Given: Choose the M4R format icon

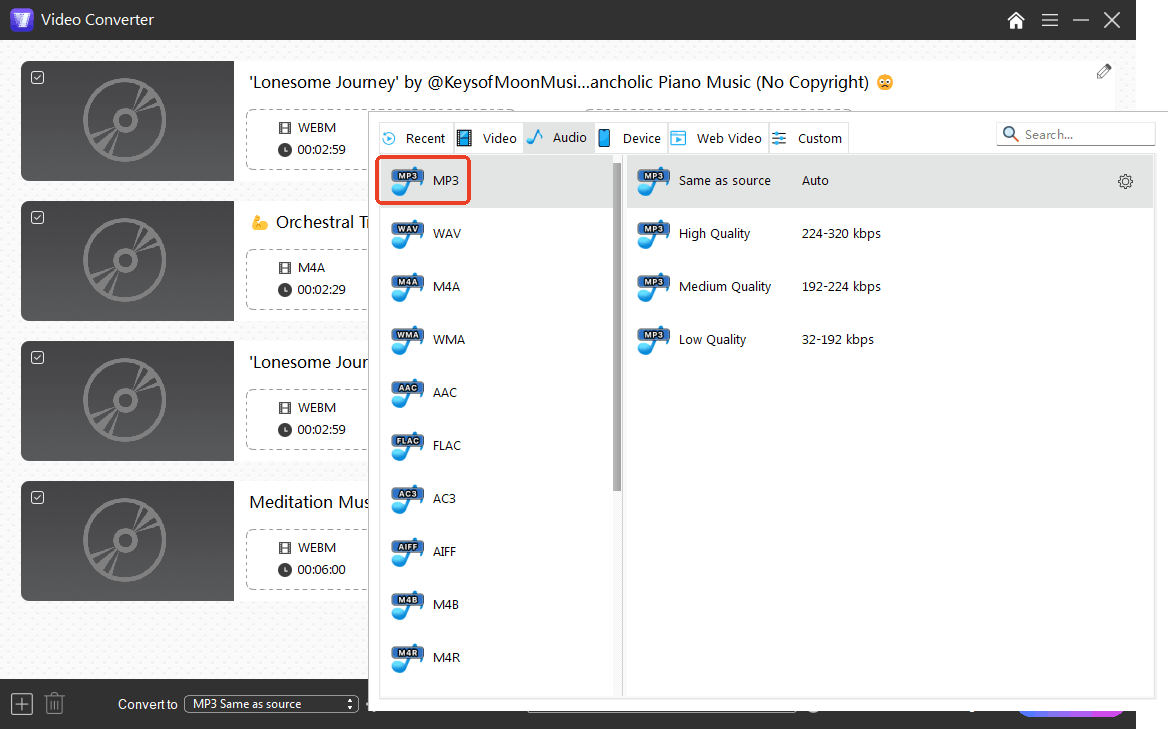Looking at the screenshot, I should point(407,659).
